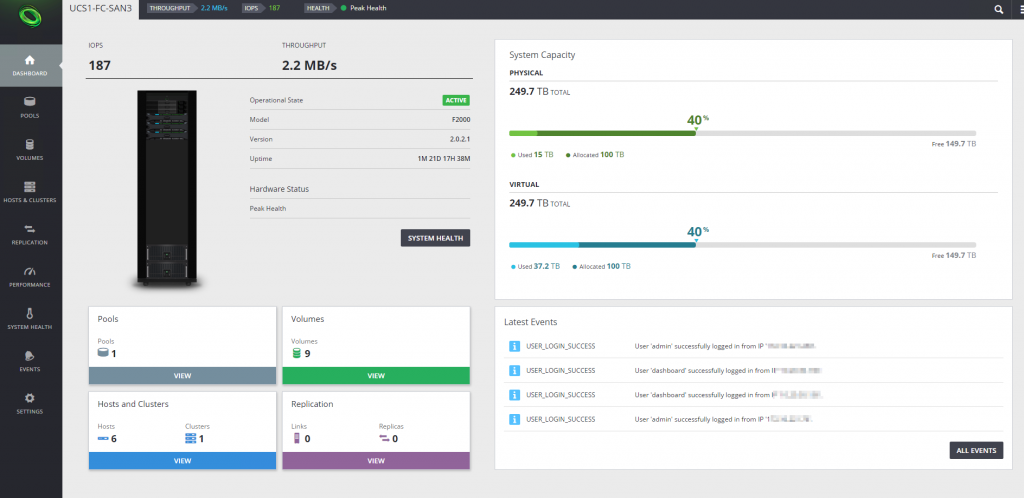Click the virtual Used 37.2 TB legend
Viewport: 1024px width, 498px height.
[535, 266]
